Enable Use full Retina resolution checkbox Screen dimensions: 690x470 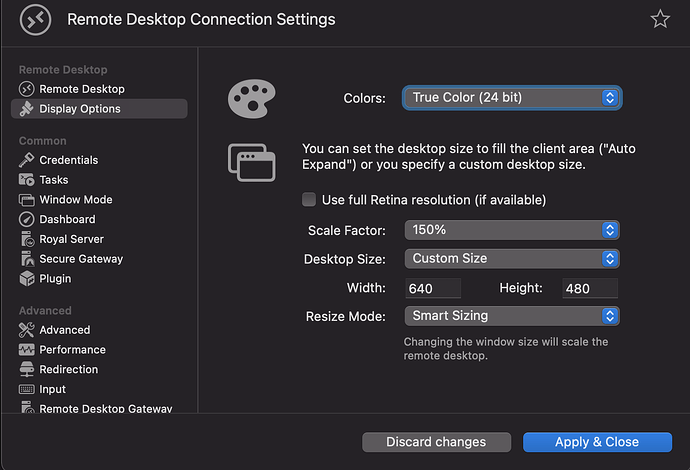pyautogui.click(x=309, y=200)
